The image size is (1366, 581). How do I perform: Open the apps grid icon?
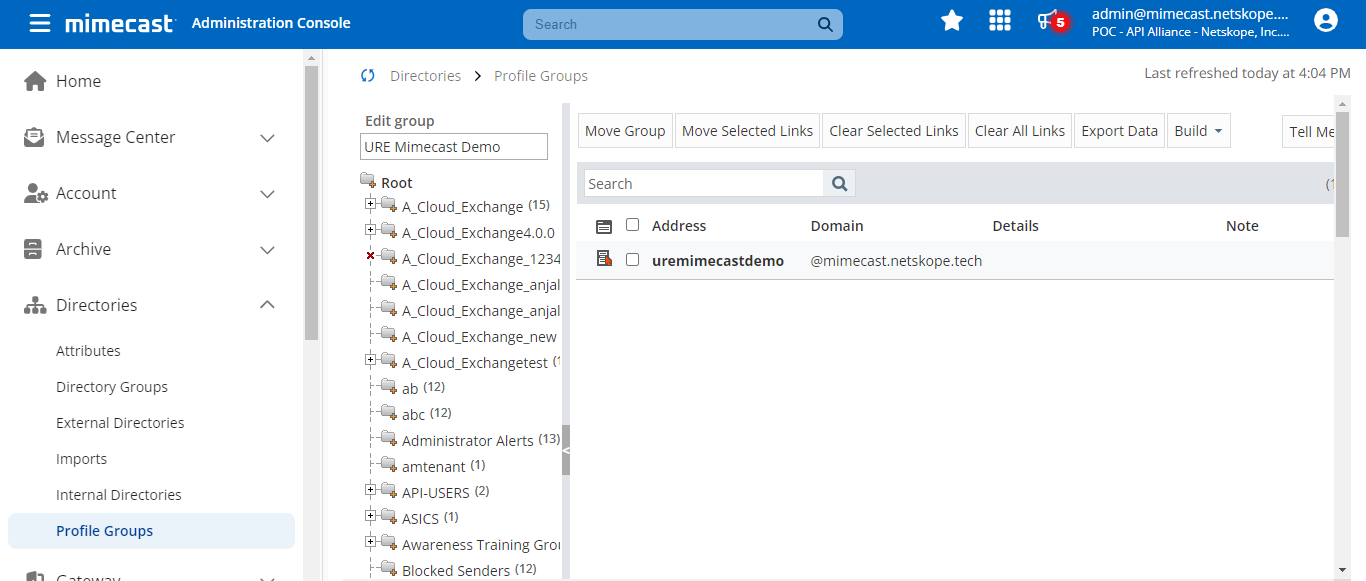pos(999,21)
